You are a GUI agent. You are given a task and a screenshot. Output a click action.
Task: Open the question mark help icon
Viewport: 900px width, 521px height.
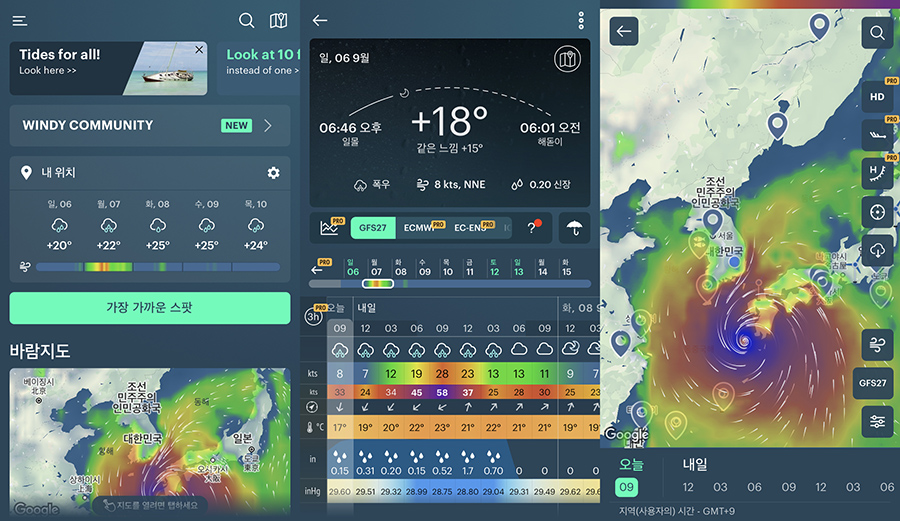coord(533,227)
